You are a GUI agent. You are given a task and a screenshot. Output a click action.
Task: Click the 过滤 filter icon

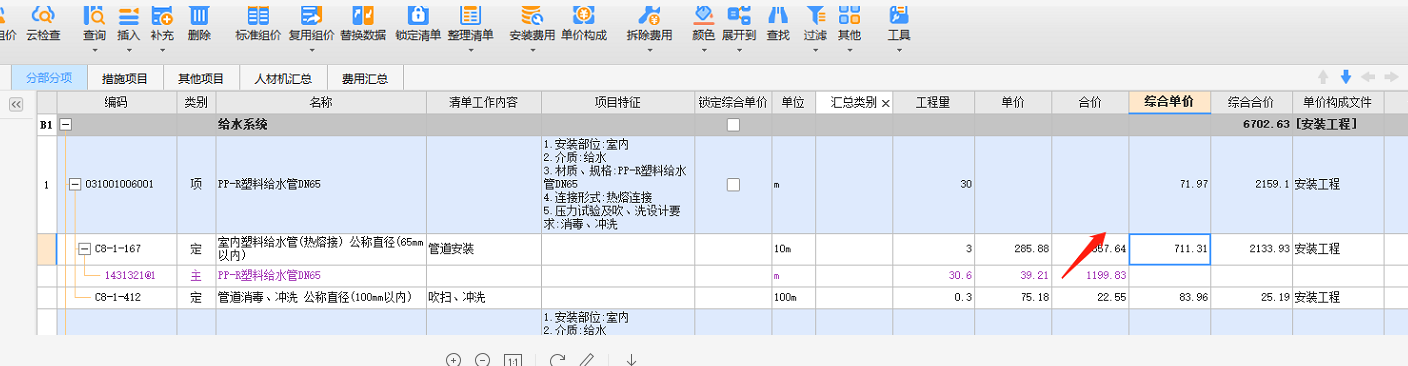(x=816, y=15)
